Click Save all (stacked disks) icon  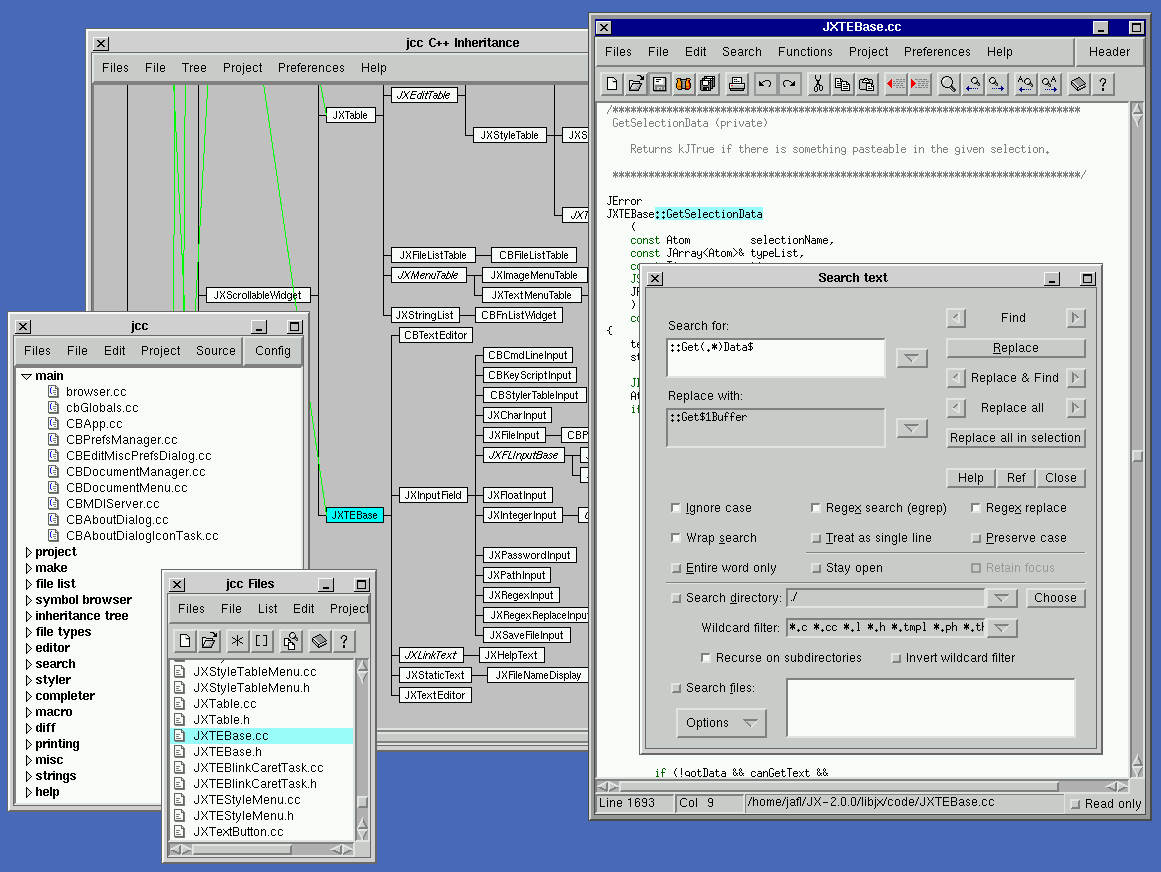coord(708,84)
